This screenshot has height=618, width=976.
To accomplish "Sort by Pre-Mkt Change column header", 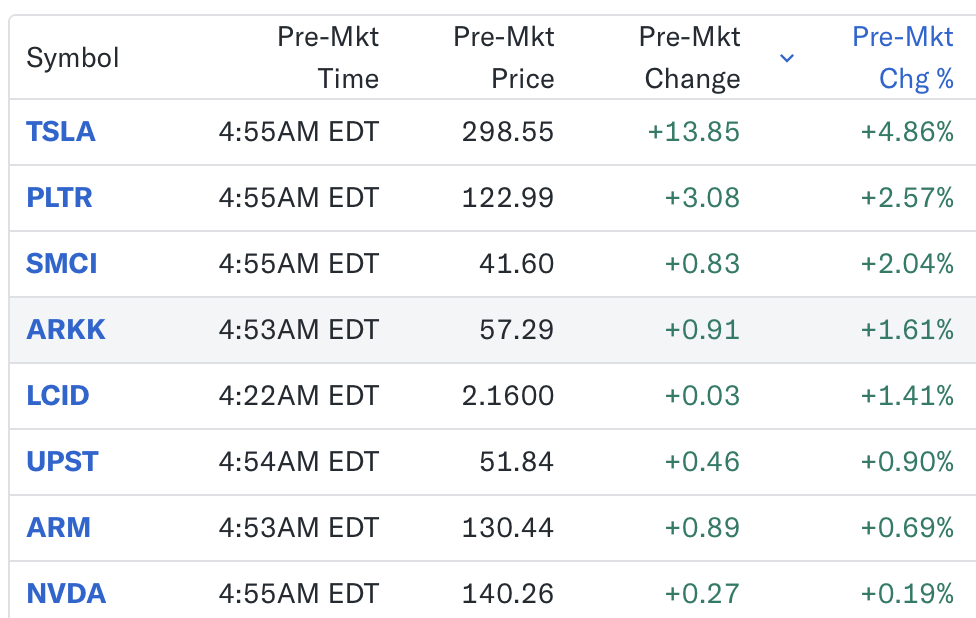I will (x=690, y=58).
